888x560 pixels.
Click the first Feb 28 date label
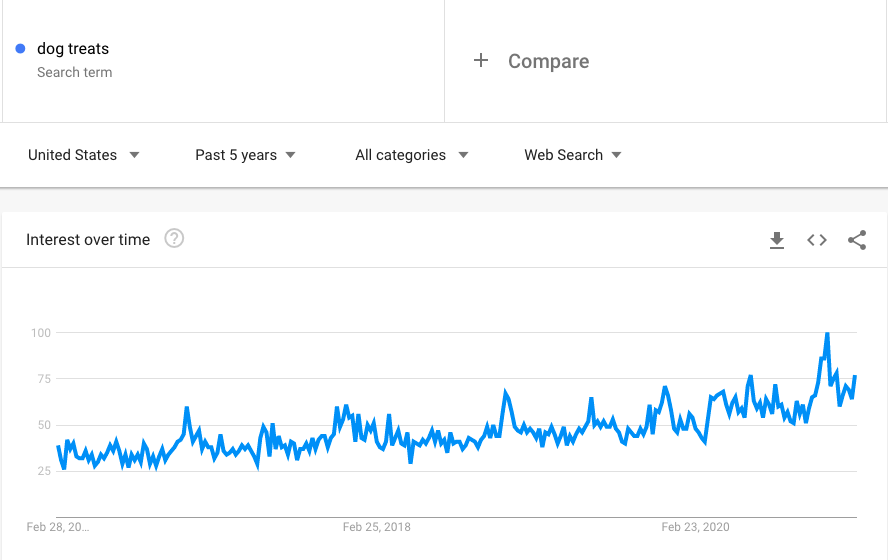coord(64,527)
